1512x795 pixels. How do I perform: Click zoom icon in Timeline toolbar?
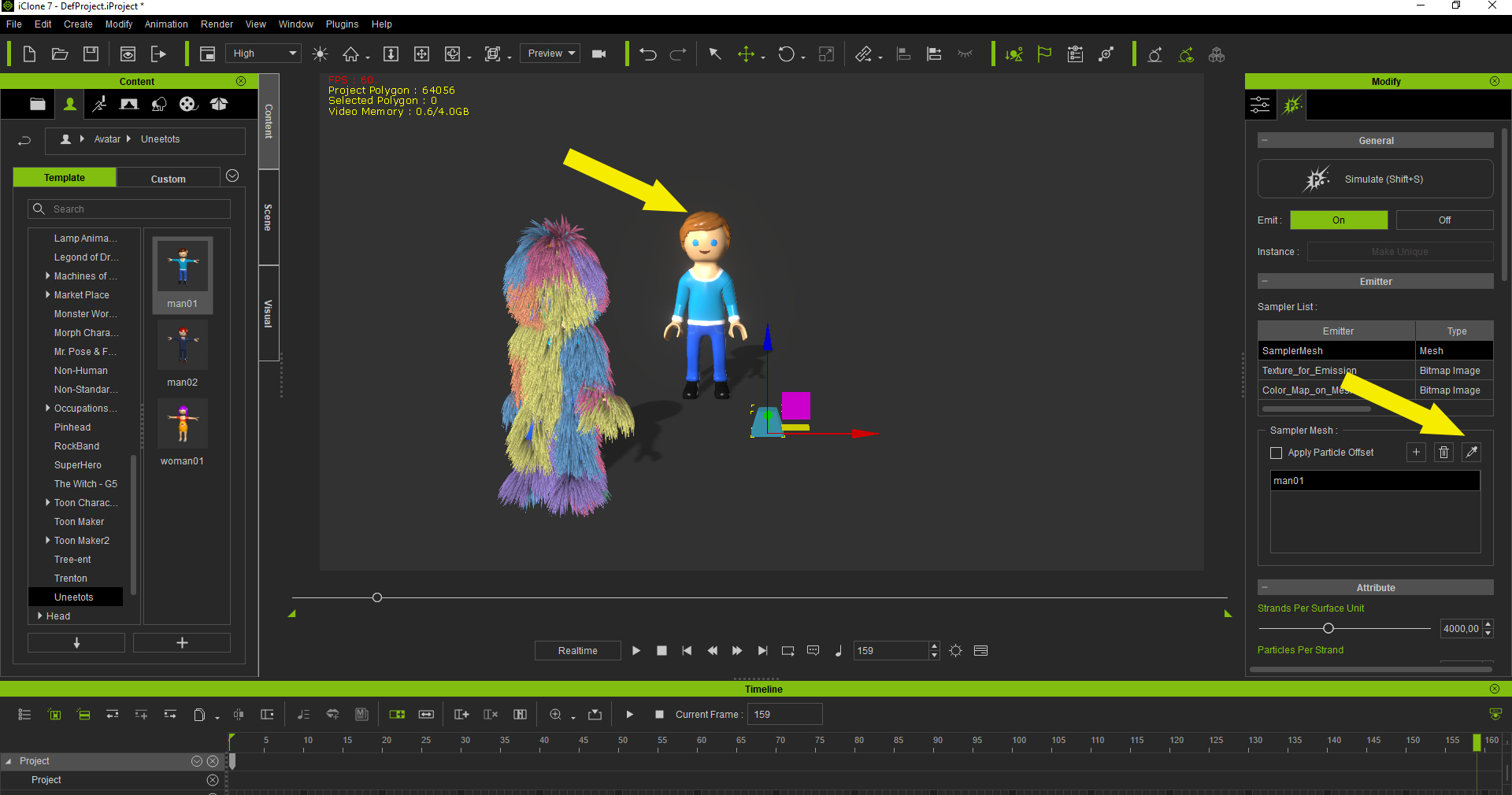556,715
